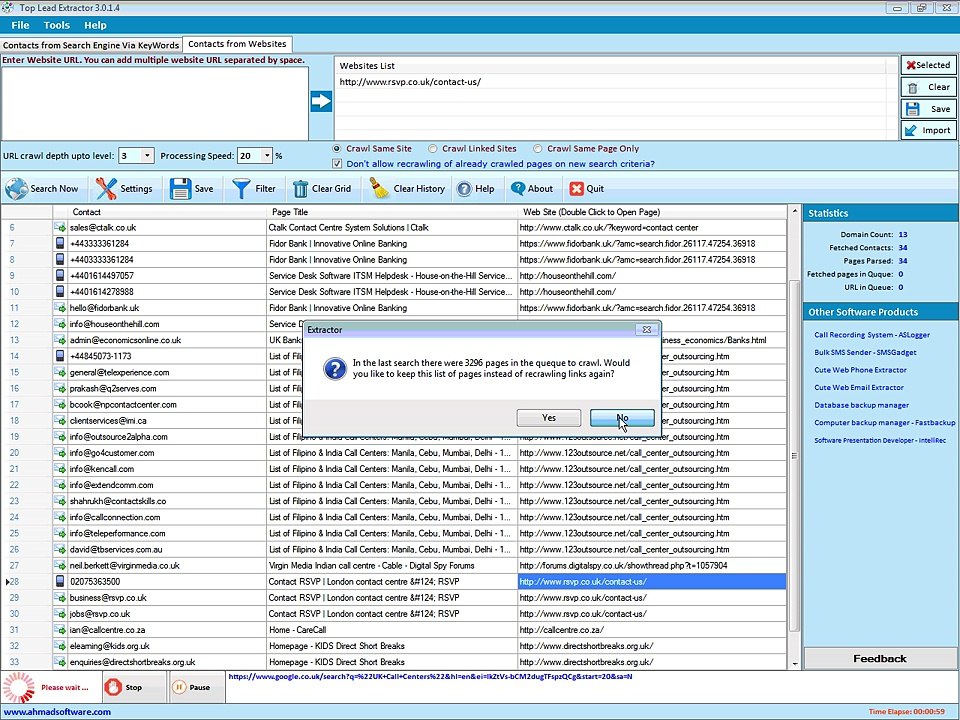Select the Crawl Same Page Only option
960x720 pixels.
point(538,149)
